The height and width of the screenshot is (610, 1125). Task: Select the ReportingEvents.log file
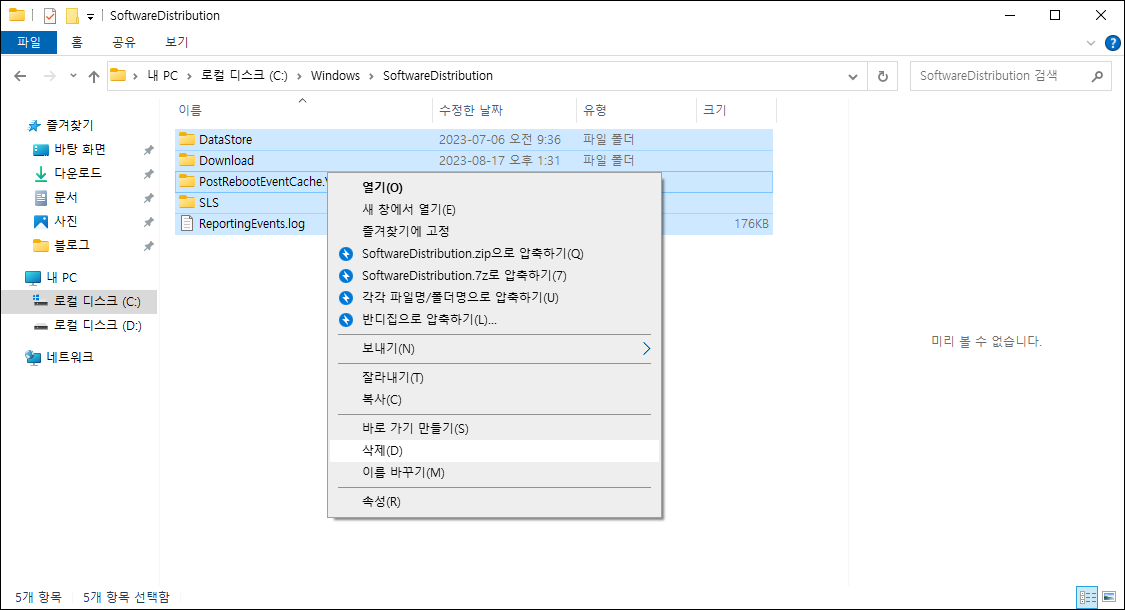pyautogui.click(x=252, y=223)
